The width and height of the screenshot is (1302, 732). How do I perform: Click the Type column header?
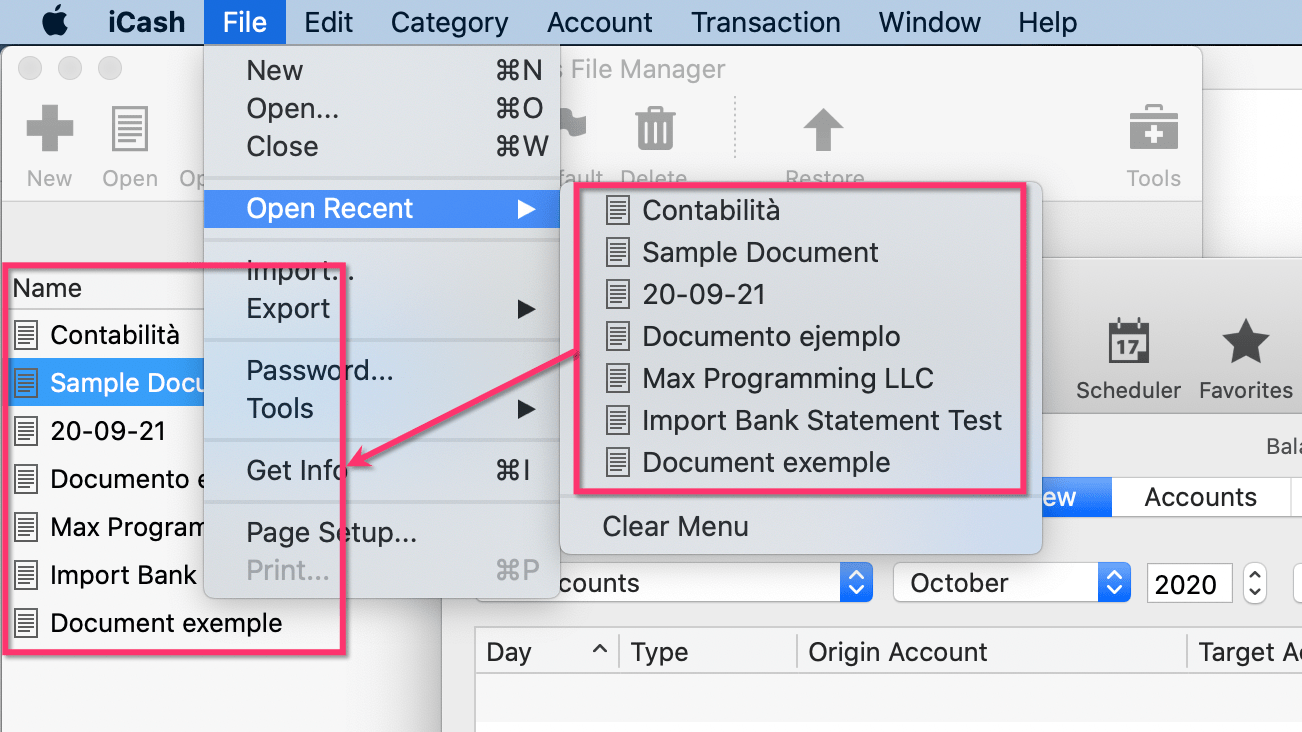pyautogui.click(x=708, y=652)
